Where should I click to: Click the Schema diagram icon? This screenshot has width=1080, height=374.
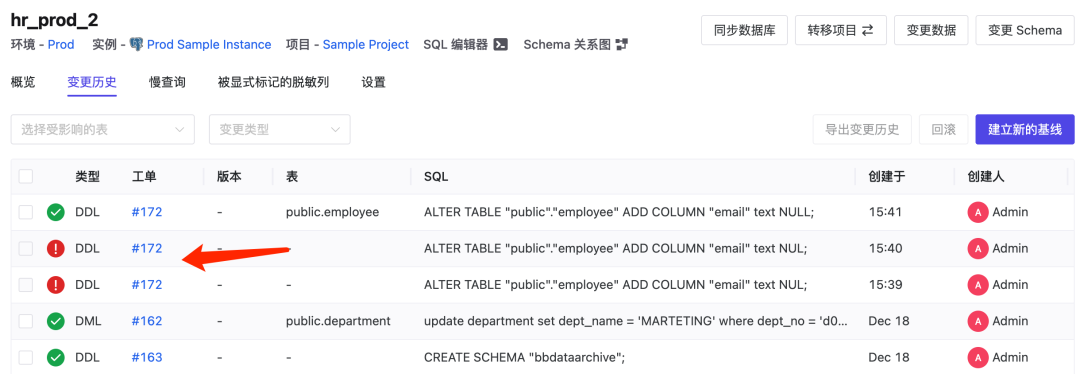click(x=622, y=45)
